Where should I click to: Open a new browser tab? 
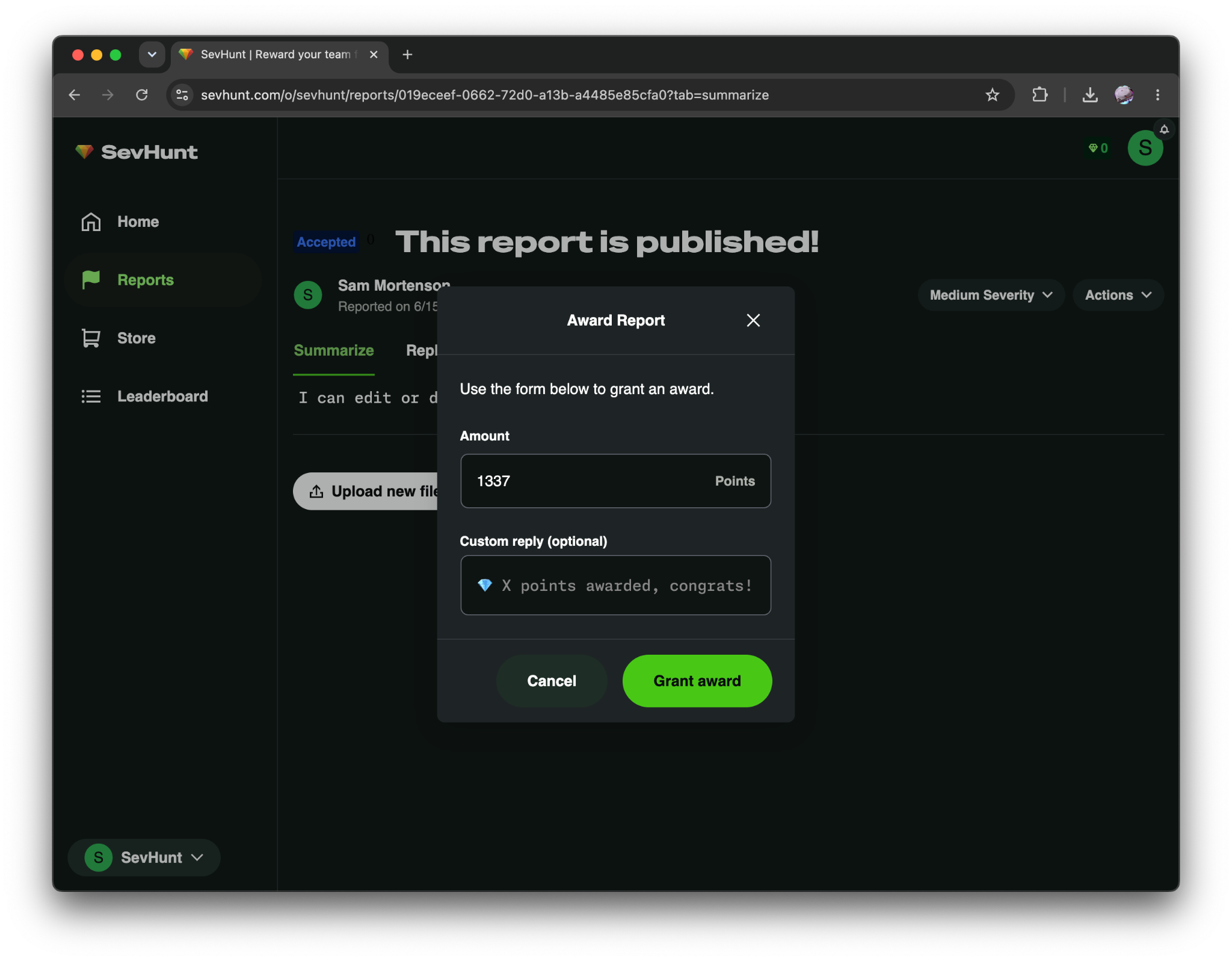click(x=407, y=55)
